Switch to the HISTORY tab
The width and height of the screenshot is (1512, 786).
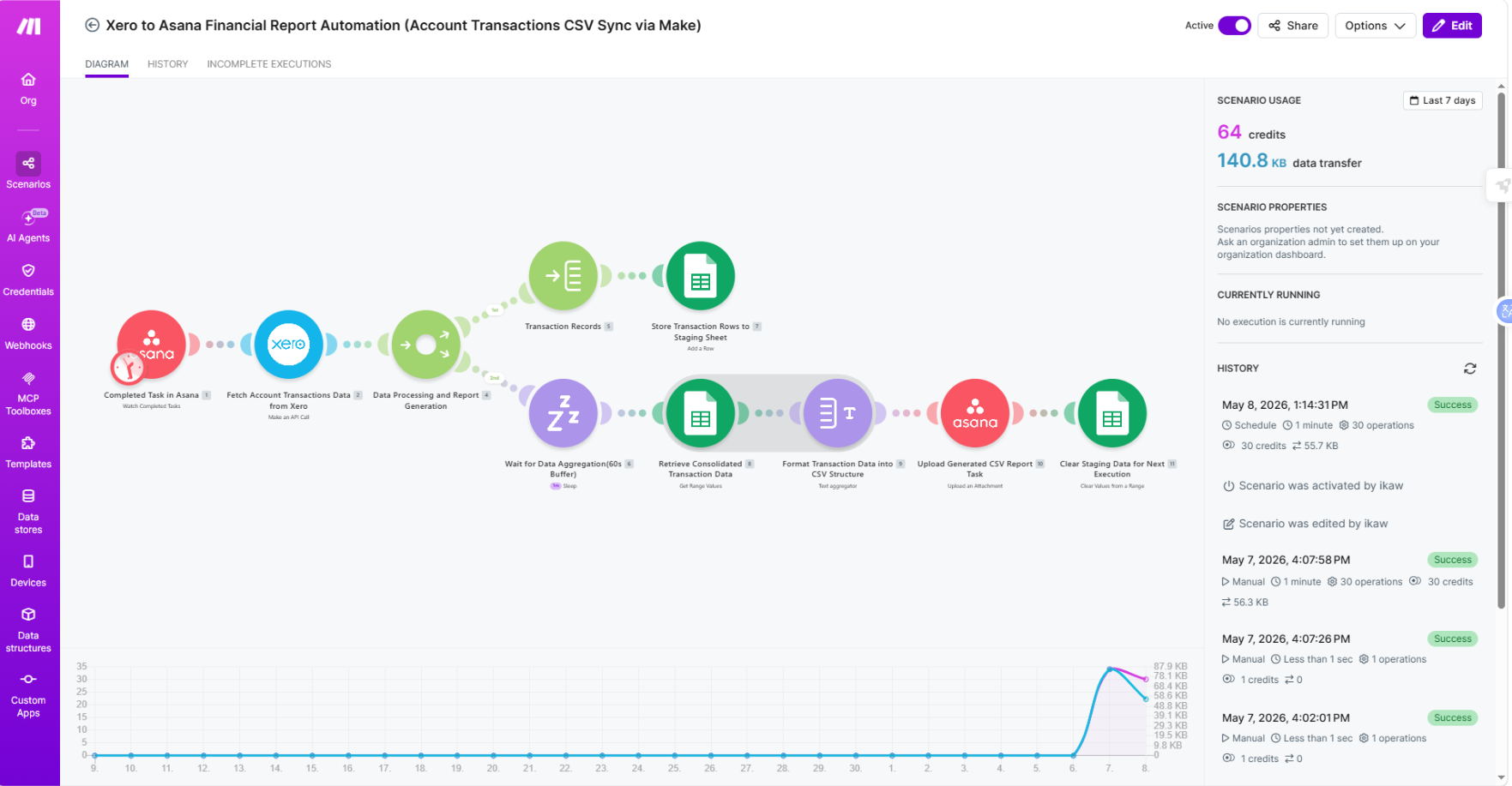pos(167,64)
